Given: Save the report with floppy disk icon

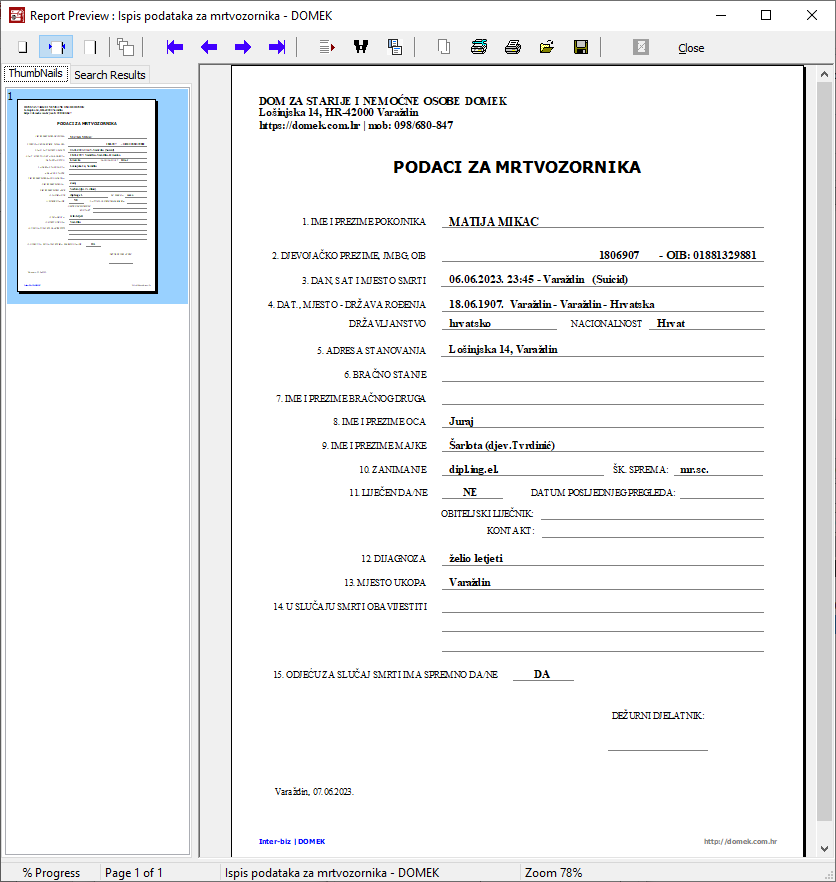Looking at the screenshot, I should click(581, 47).
